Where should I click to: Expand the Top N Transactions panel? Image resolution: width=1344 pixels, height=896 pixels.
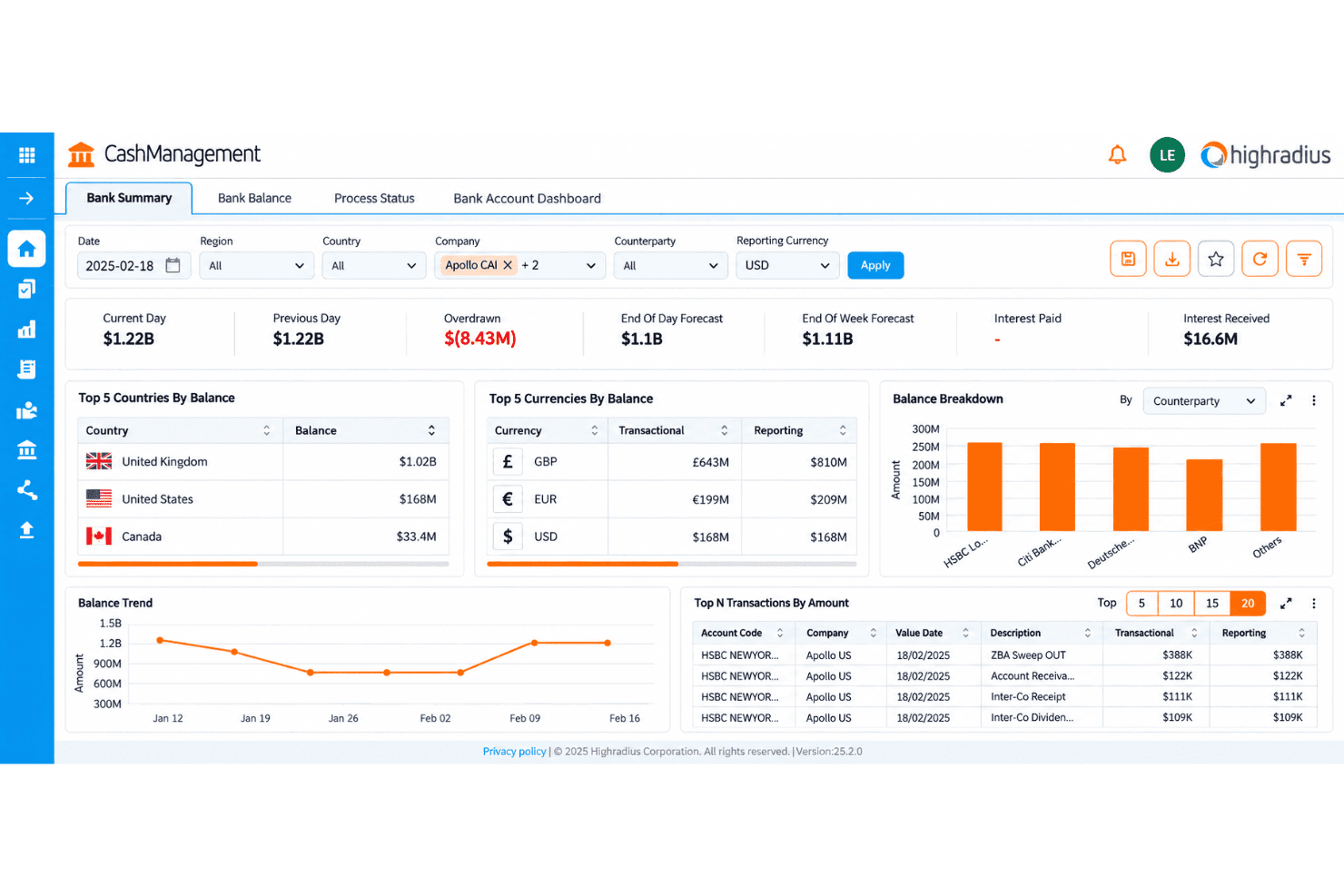(x=1286, y=604)
